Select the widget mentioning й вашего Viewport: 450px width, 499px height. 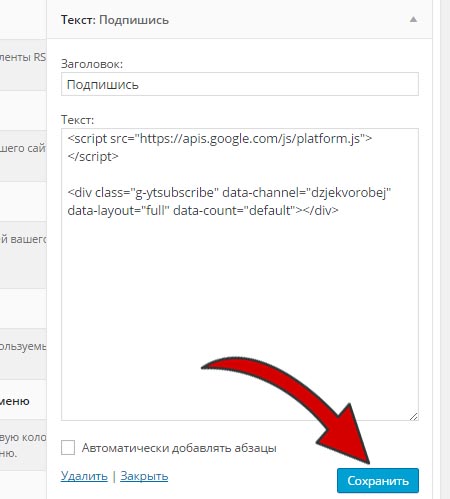23,255
